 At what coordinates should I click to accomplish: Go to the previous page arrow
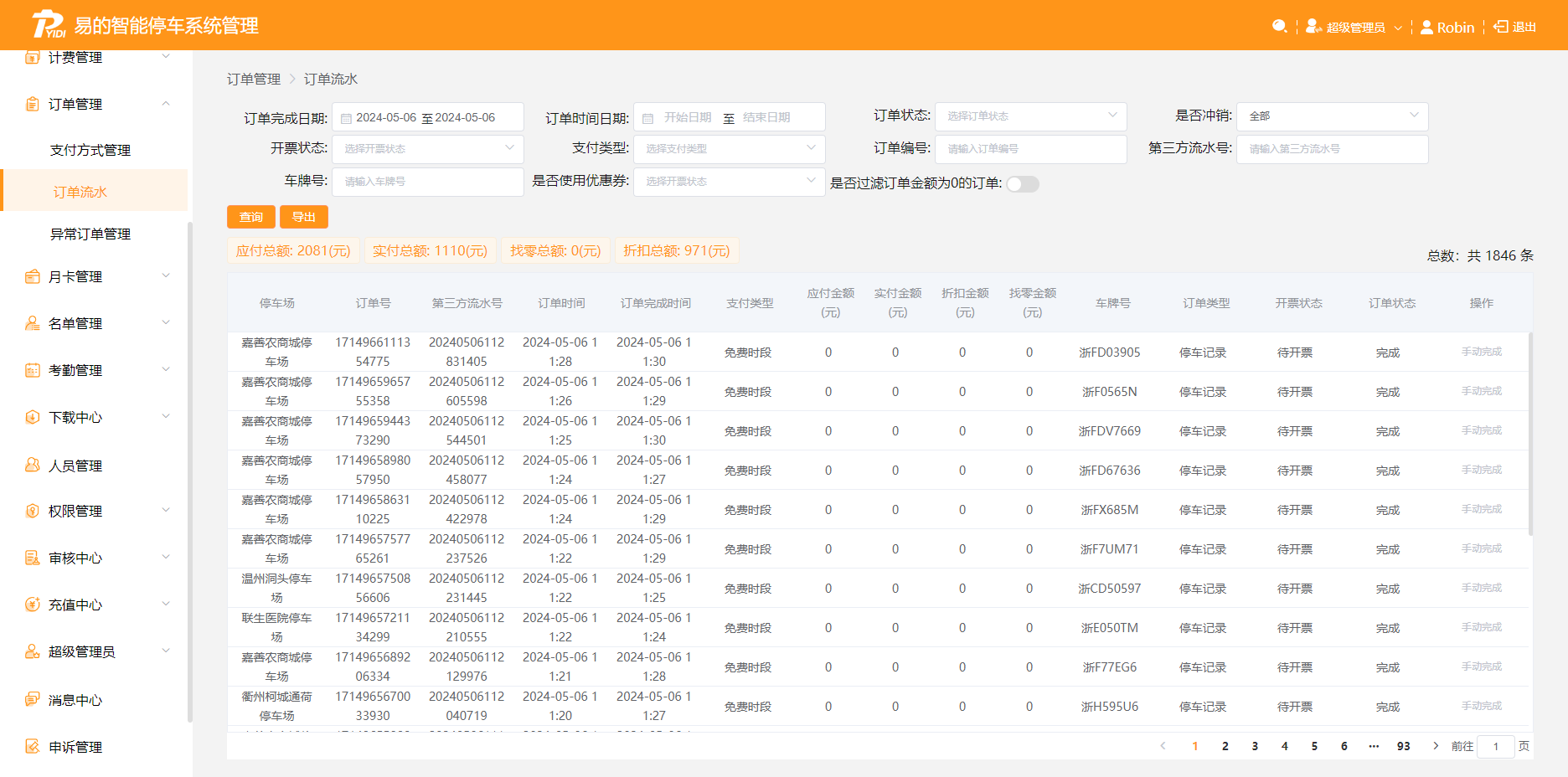click(x=1163, y=746)
